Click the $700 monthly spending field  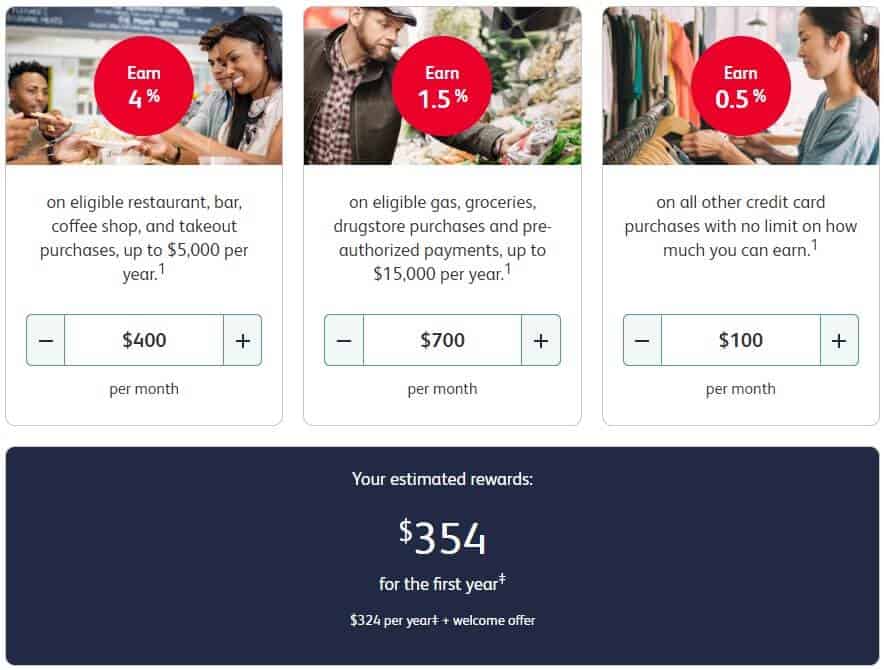tap(443, 340)
